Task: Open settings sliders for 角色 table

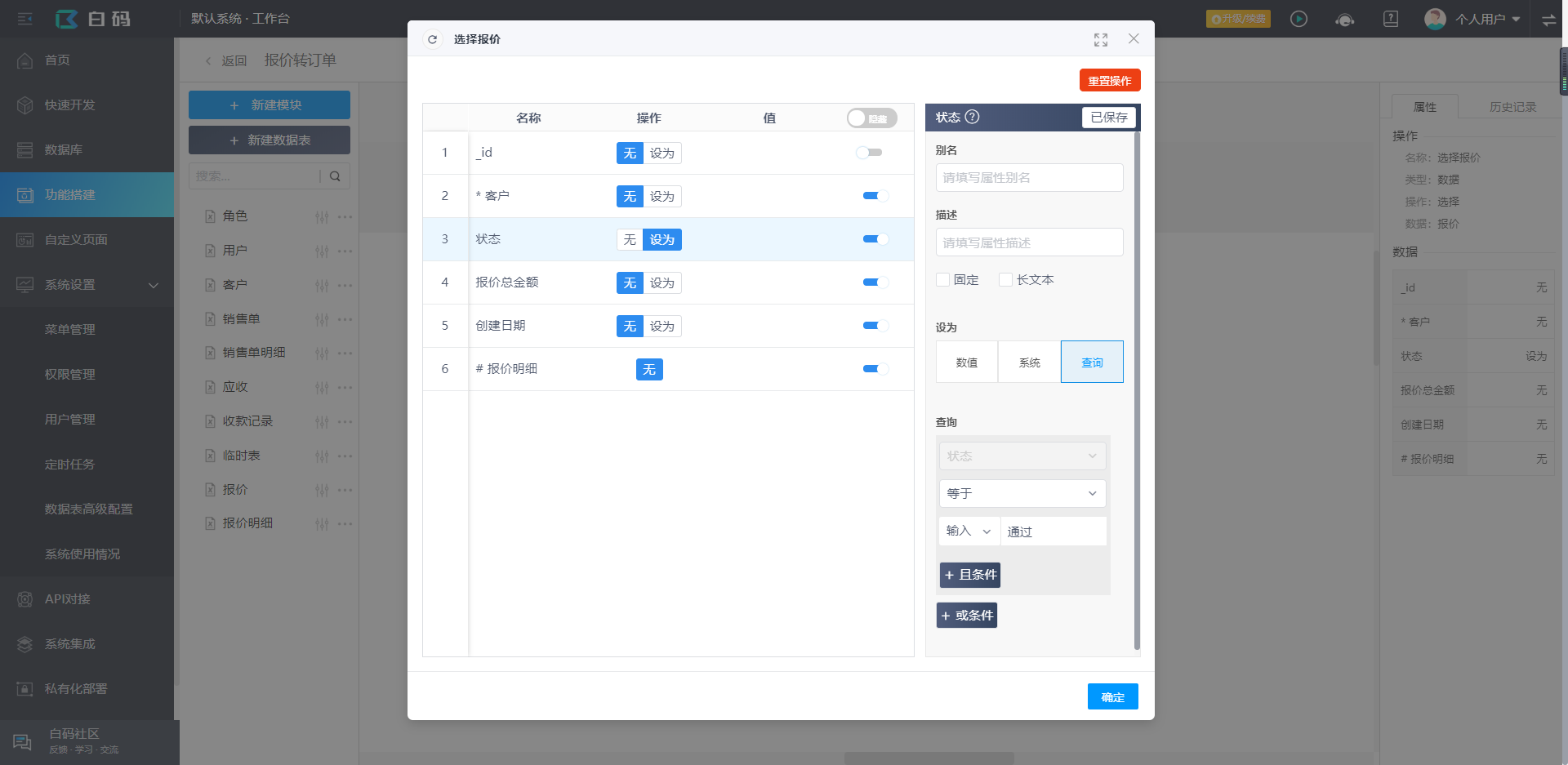Action: coord(322,216)
